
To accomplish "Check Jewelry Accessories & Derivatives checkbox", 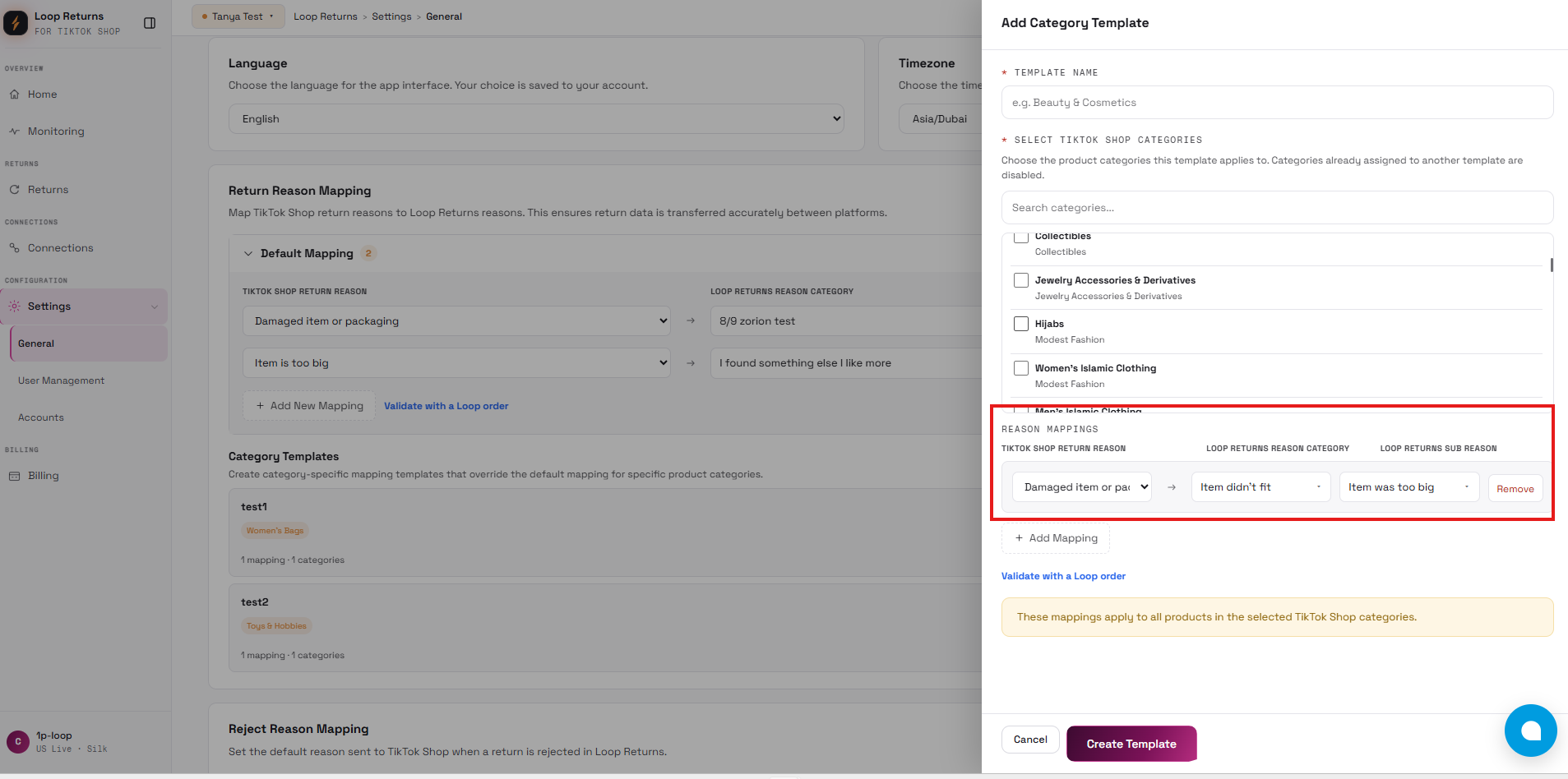I will pos(1021,280).
